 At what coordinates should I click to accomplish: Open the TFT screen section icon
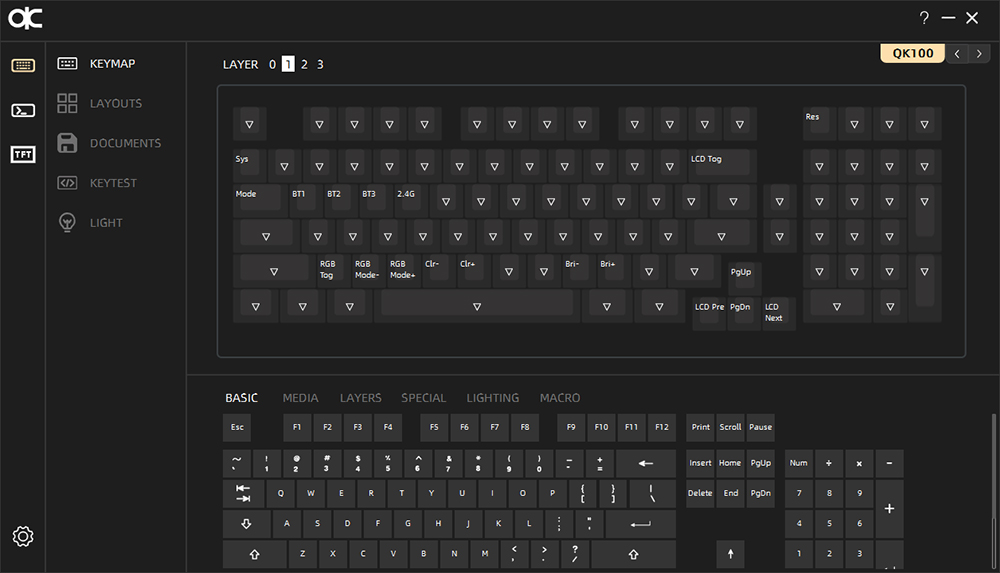point(23,154)
